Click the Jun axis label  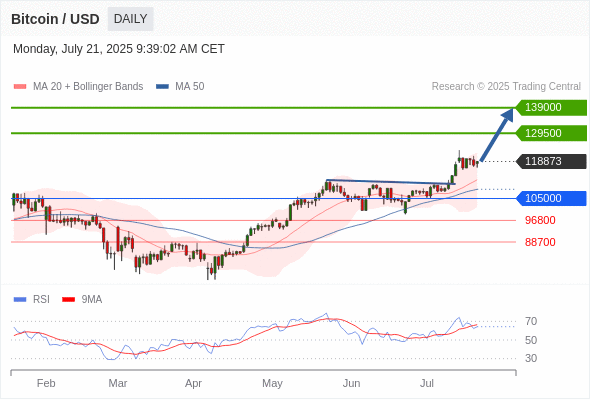[x=351, y=383]
